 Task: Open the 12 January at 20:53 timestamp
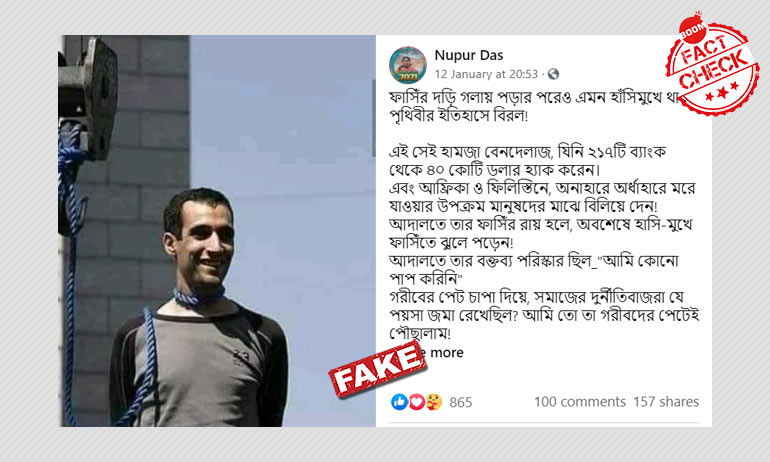[x=486, y=74]
